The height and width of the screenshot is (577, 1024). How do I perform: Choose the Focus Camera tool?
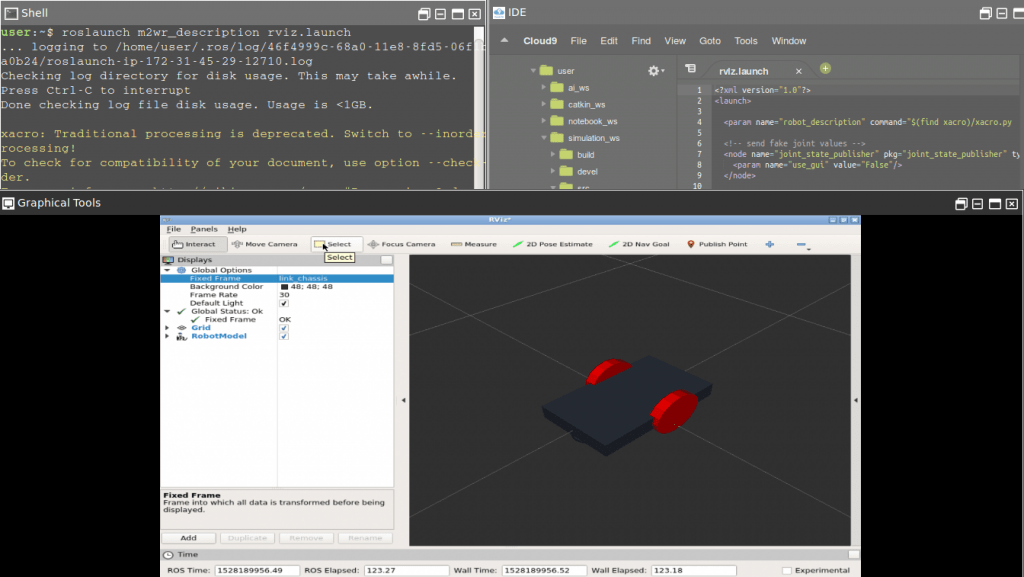coord(402,244)
